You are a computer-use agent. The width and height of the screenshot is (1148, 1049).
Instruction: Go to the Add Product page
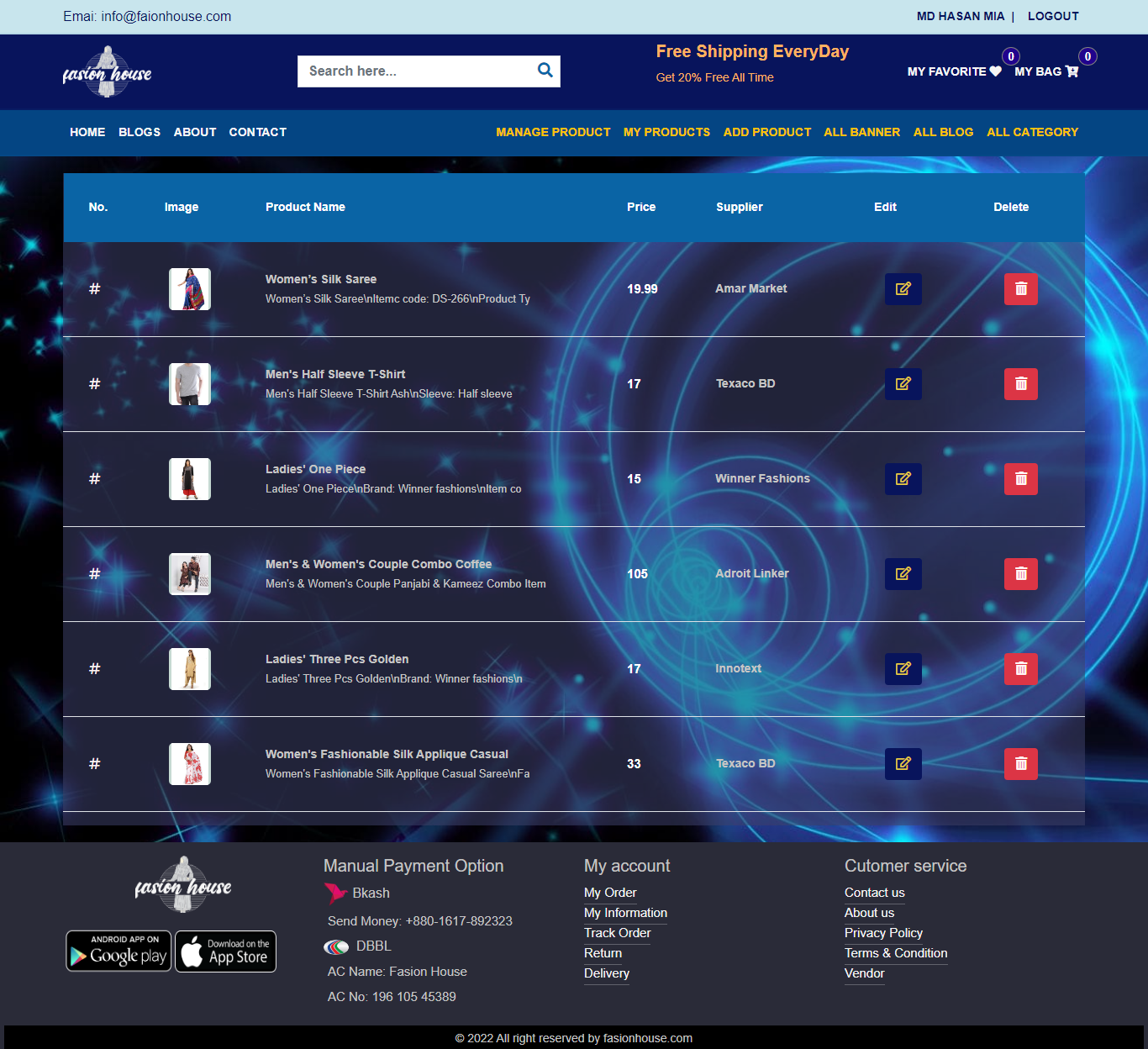766,132
